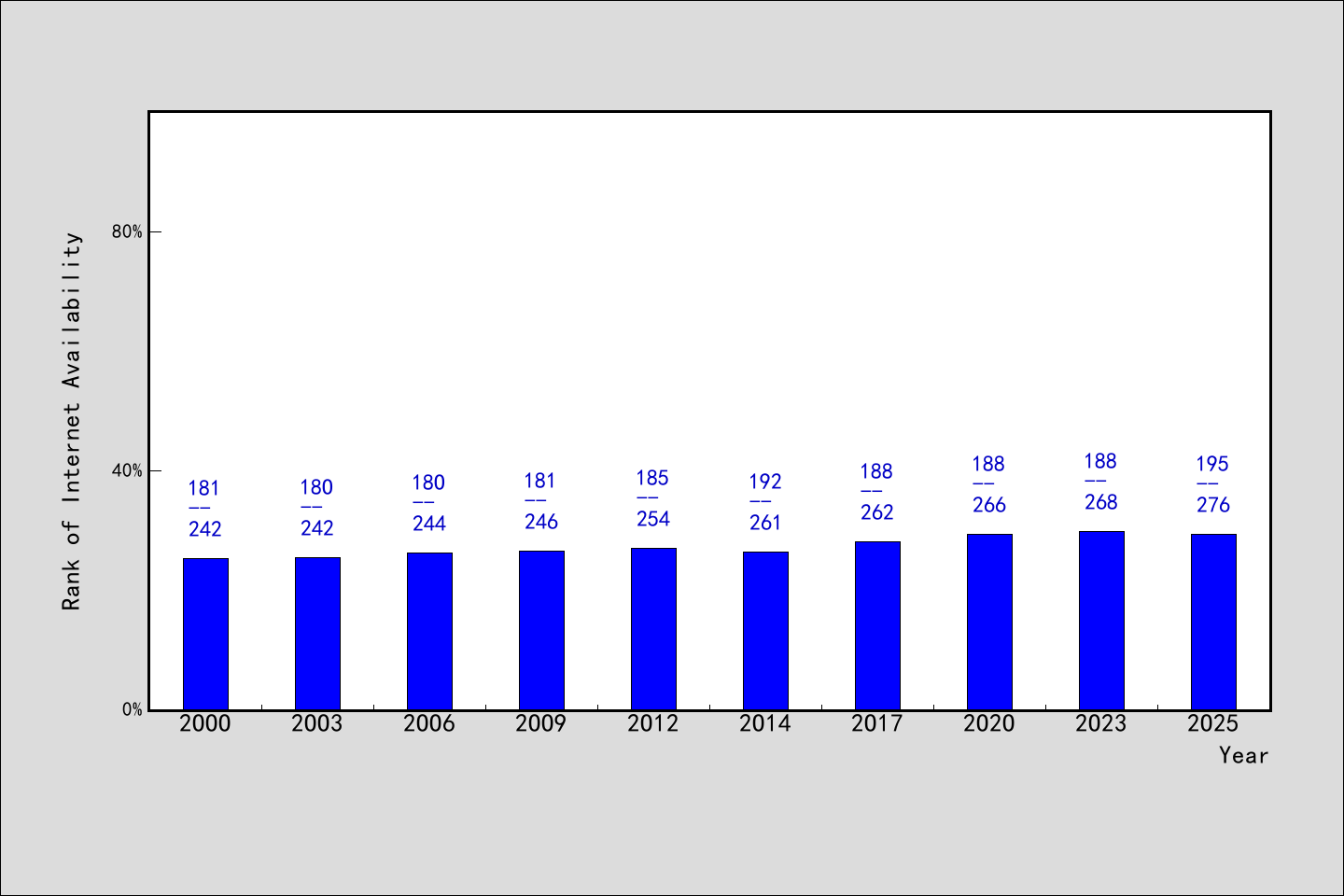
Task: Select the 2020 blue bar
Action: click(989, 622)
